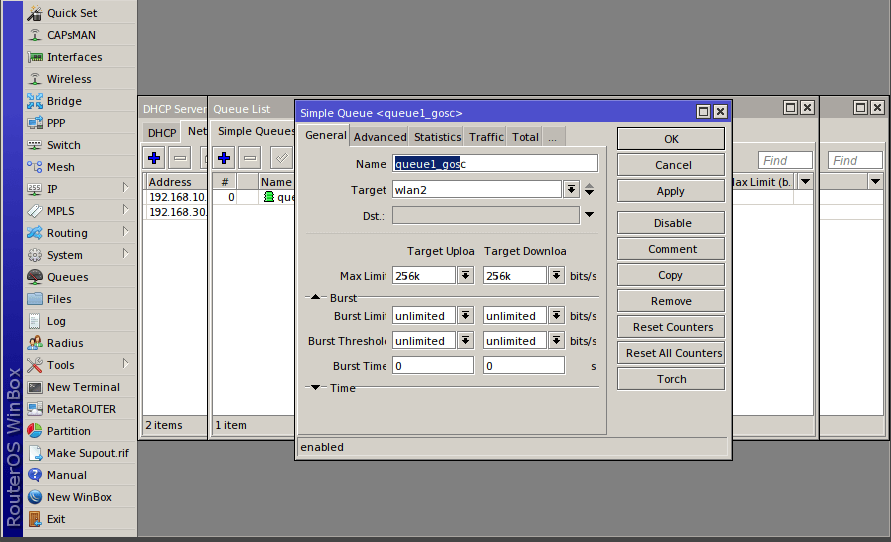Remove selected queue with minus button
Screen dimensions: 891x542
(250, 158)
